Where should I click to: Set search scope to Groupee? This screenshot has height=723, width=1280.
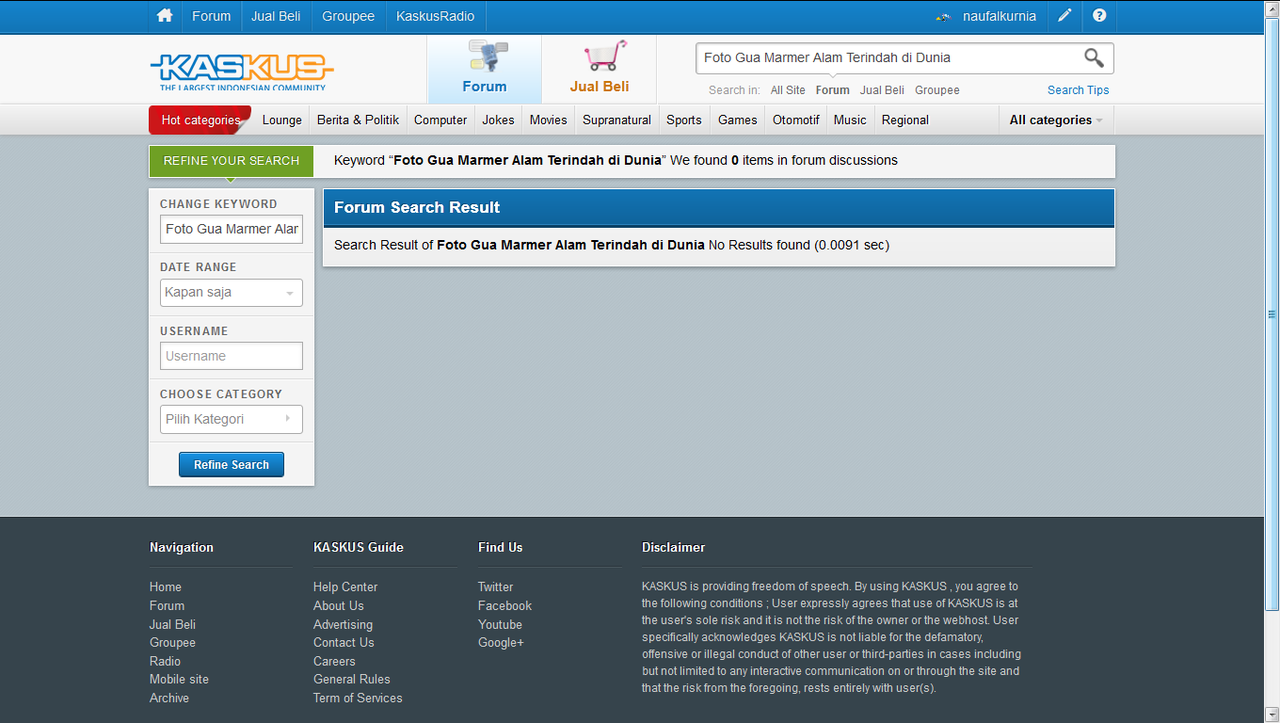[937, 90]
